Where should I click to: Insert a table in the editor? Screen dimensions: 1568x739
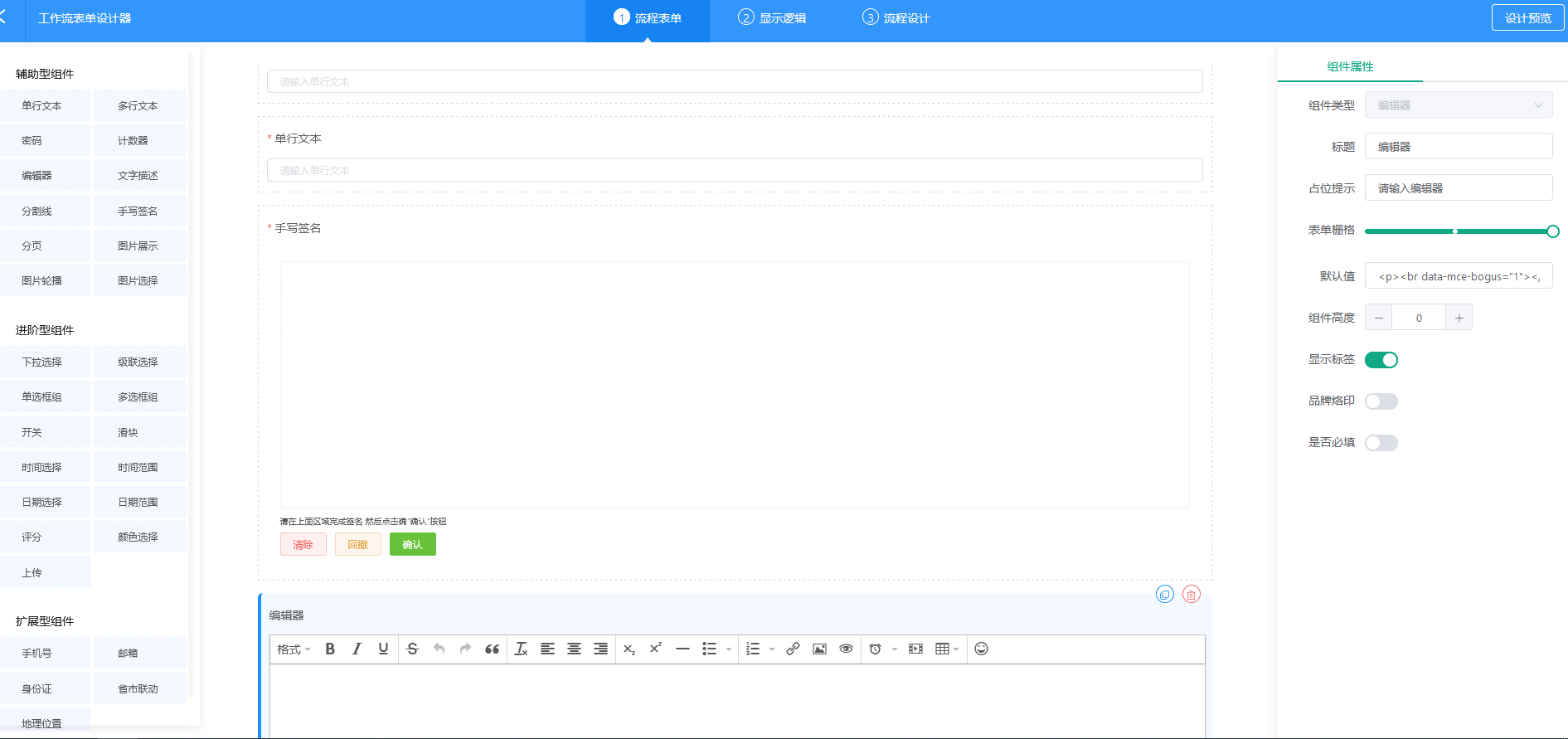pyautogui.click(x=942, y=649)
